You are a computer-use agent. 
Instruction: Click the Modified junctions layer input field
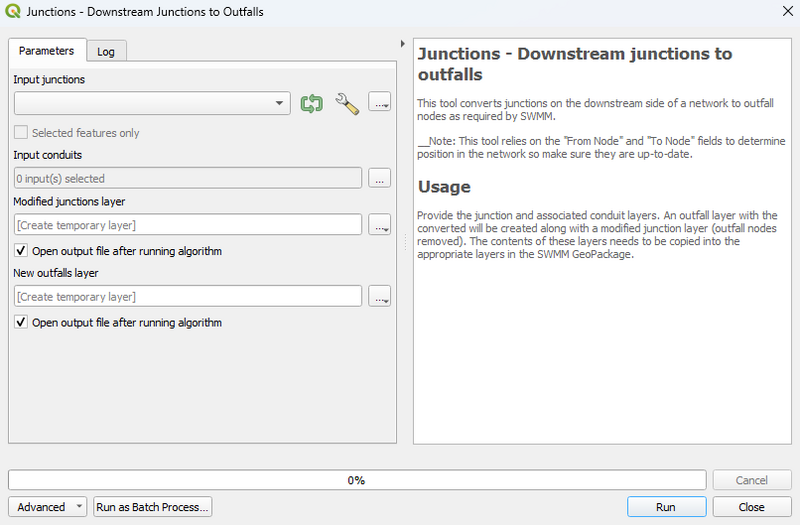188,225
